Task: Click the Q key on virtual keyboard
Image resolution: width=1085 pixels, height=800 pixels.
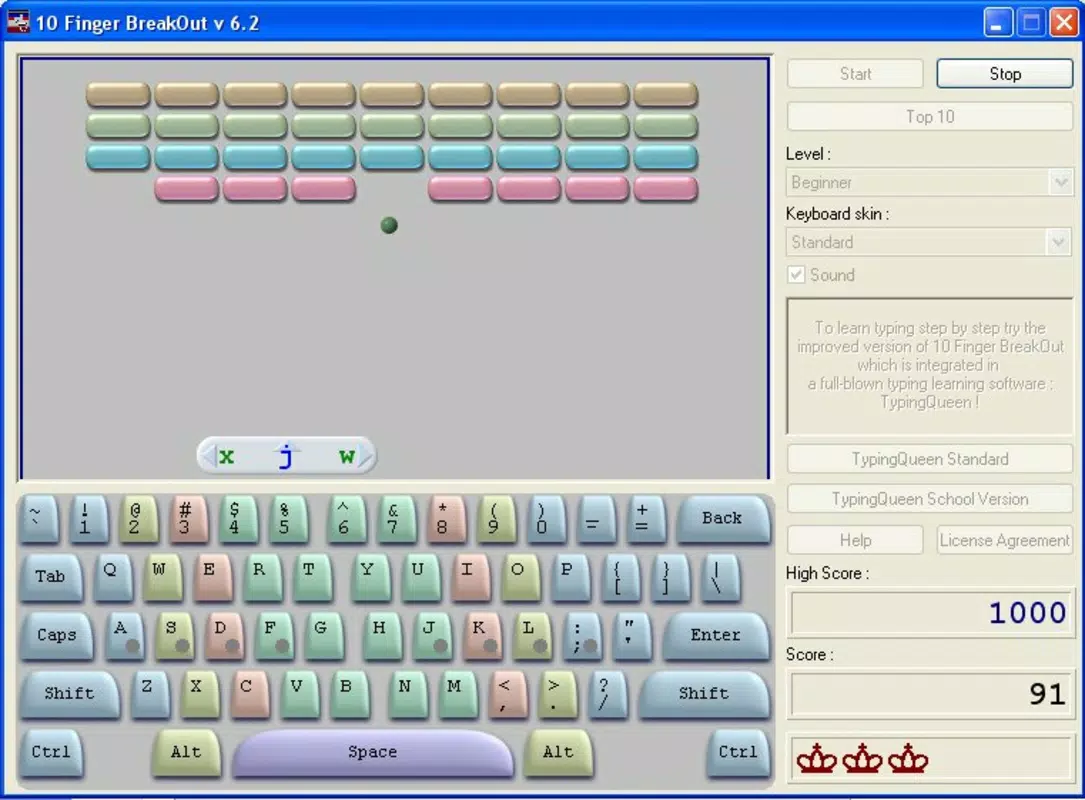Action: 111,576
